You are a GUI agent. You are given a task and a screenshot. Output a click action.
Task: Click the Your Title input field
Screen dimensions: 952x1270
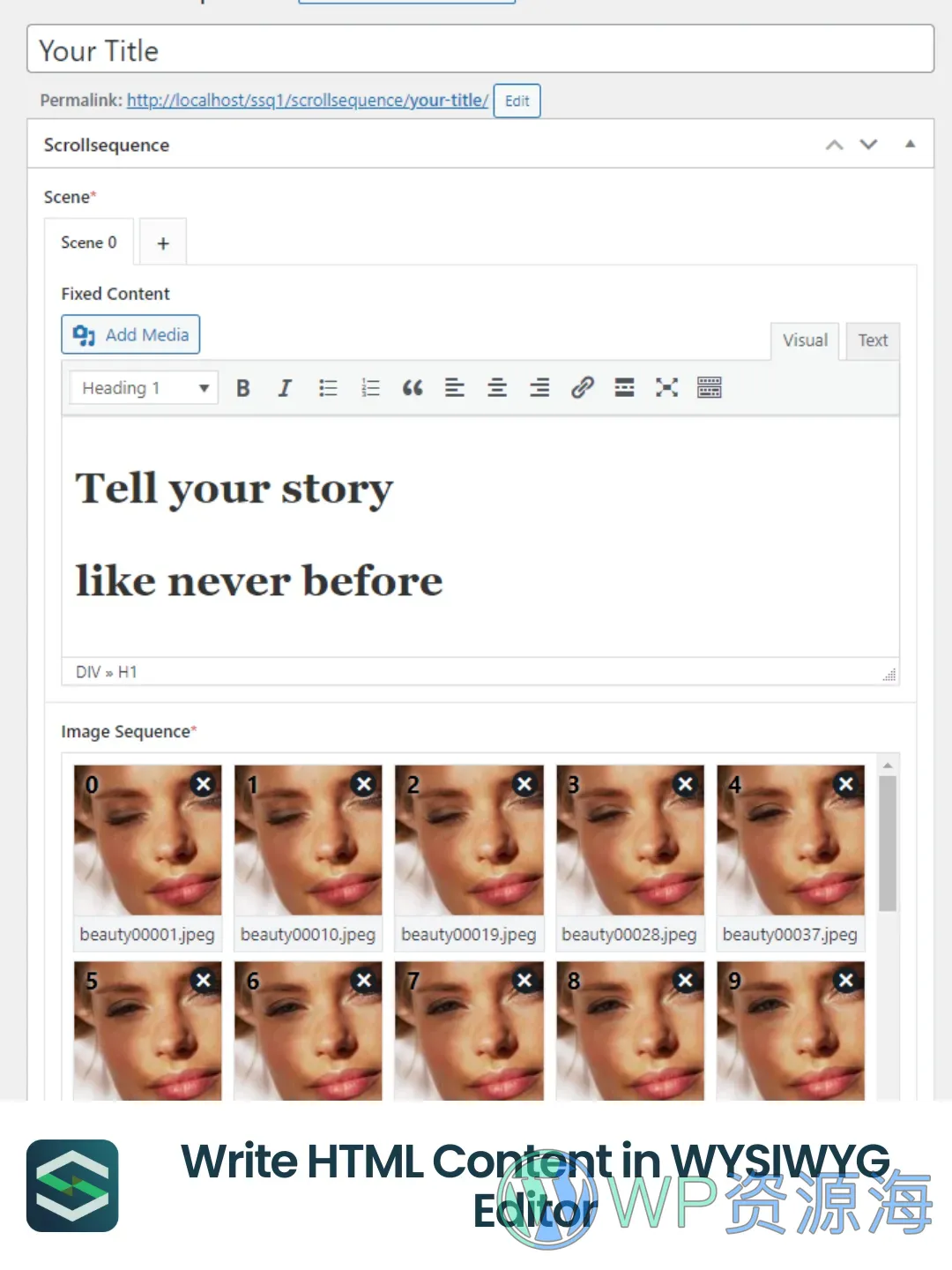coord(480,50)
